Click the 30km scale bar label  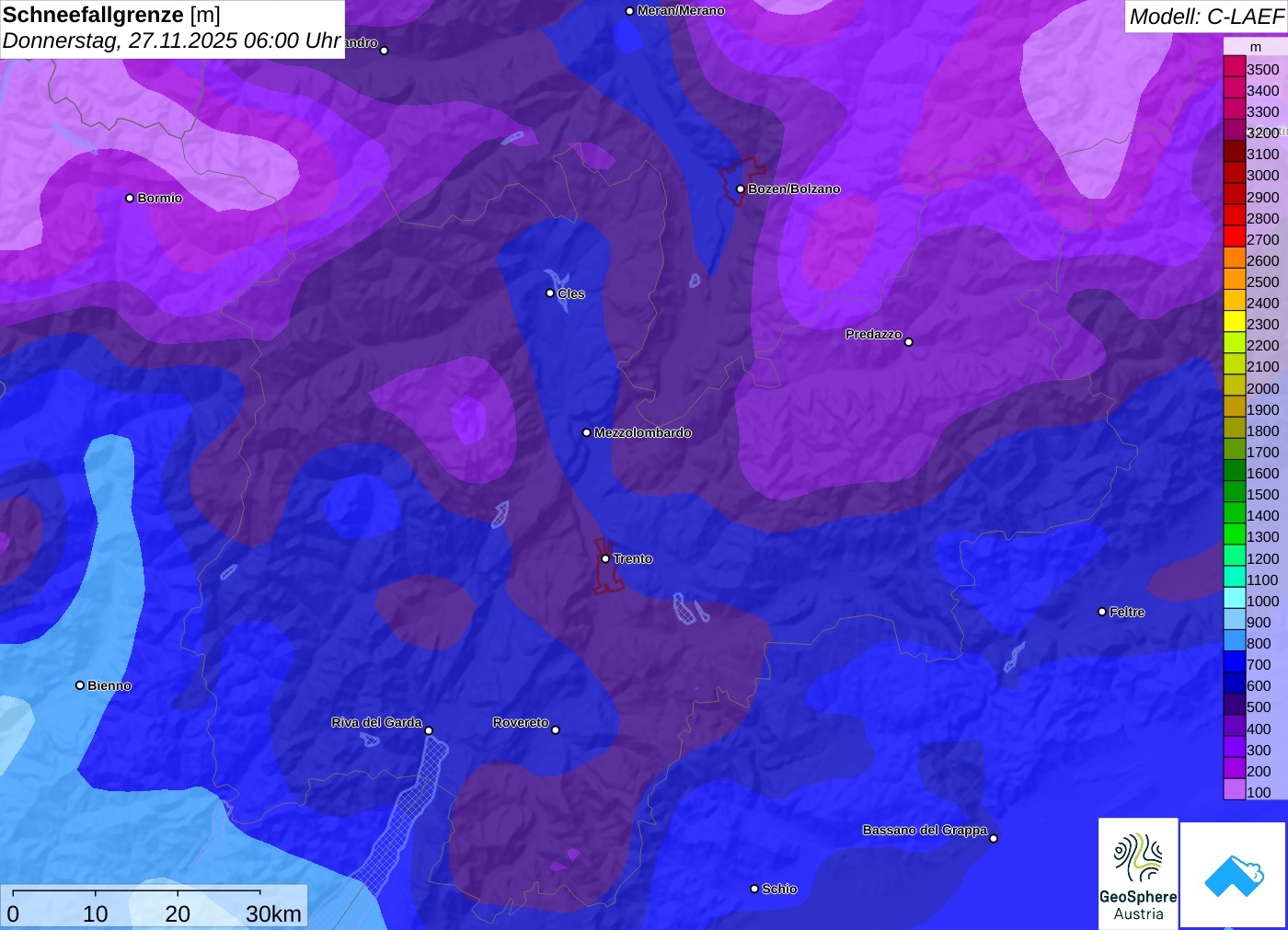pyautogui.click(x=273, y=913)
